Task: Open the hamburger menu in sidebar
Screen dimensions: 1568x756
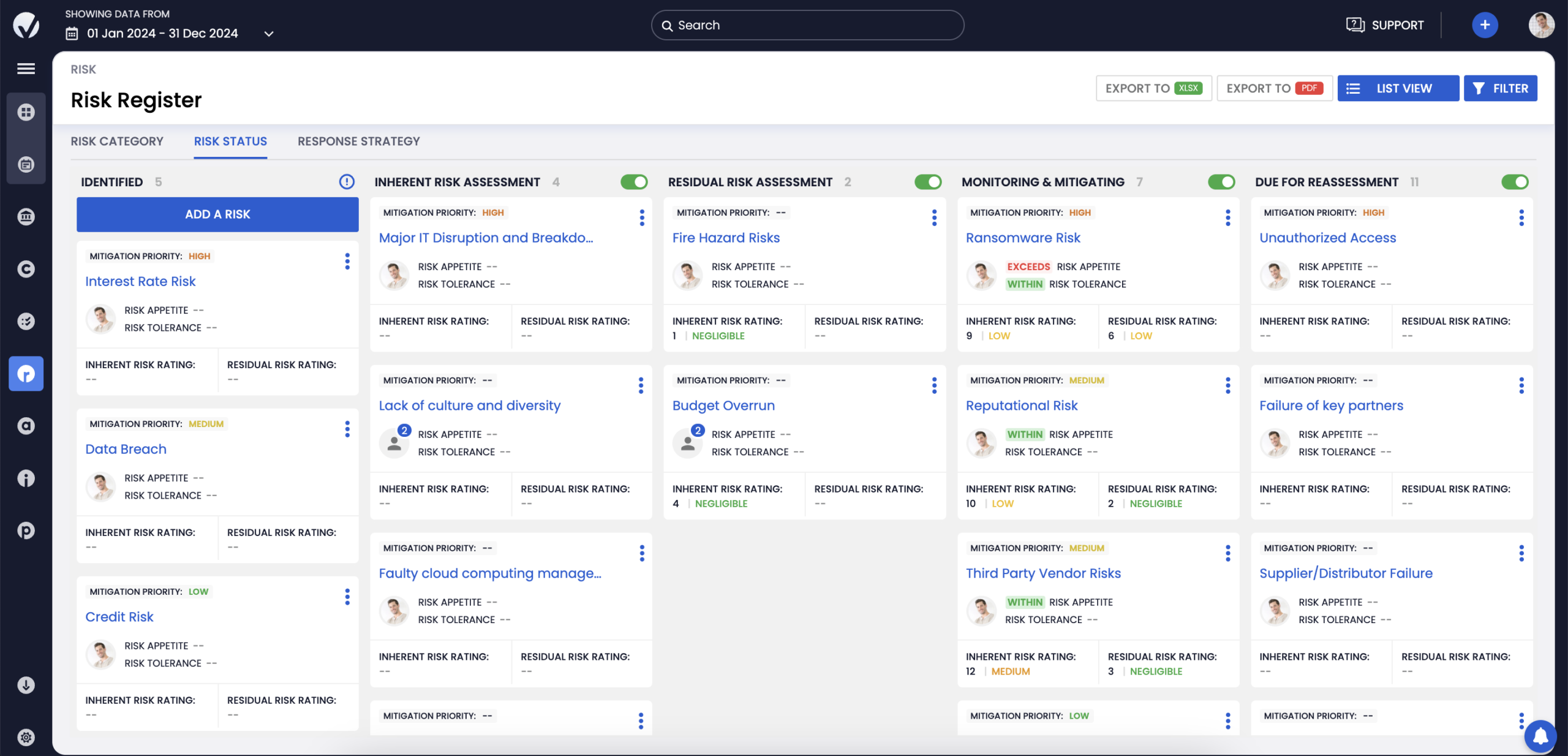Action: 26,69
